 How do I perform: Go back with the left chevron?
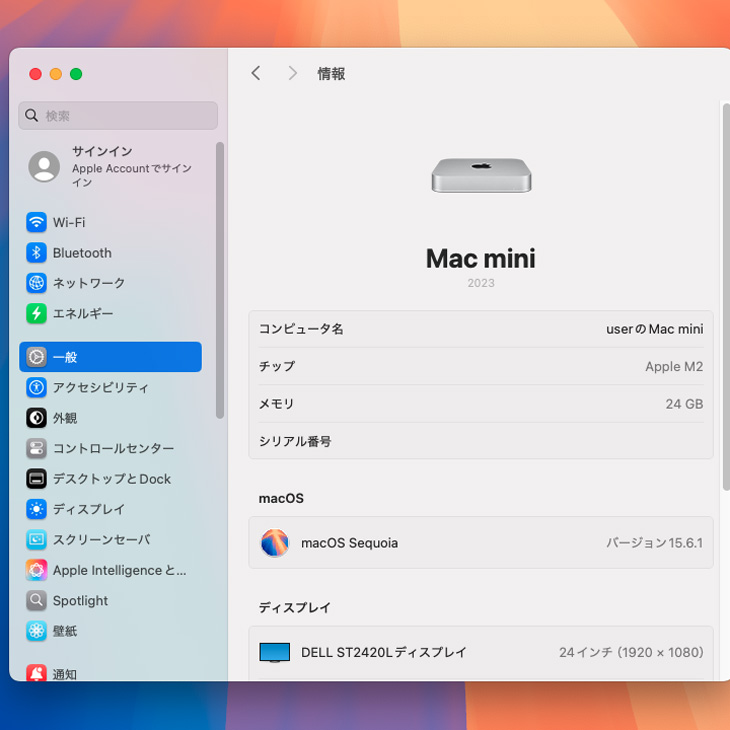click(256, 73)
